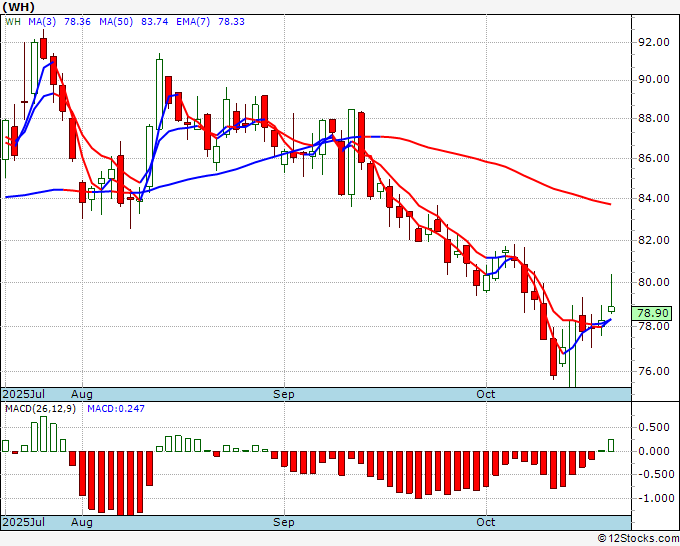
Task: Click the (WH) ticker title
Action: click(19, 7)
